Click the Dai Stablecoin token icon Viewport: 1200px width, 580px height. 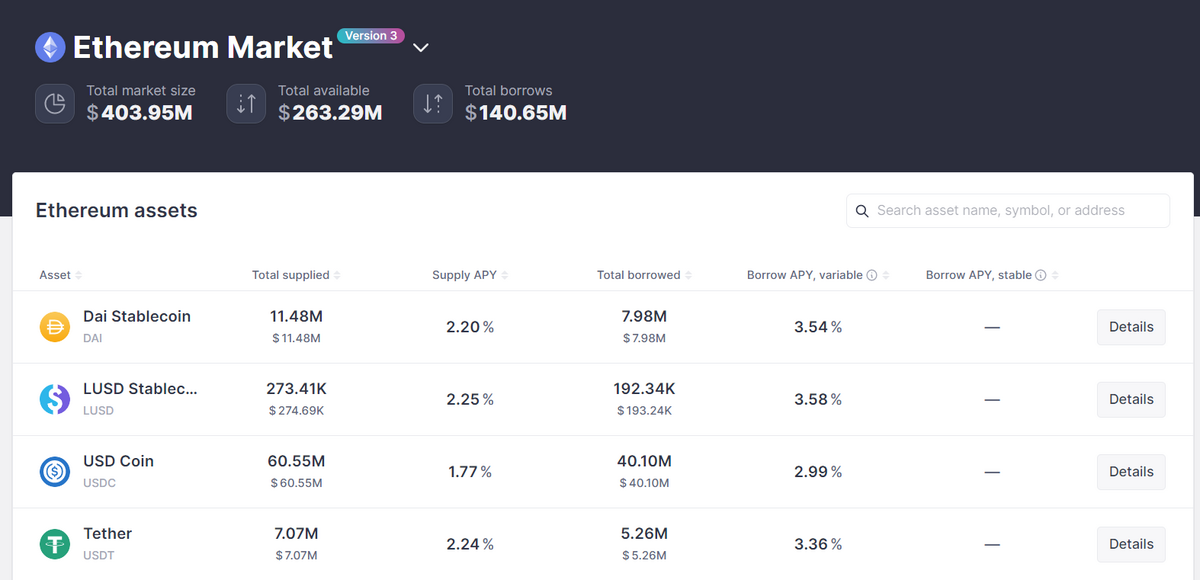[54, 327]
